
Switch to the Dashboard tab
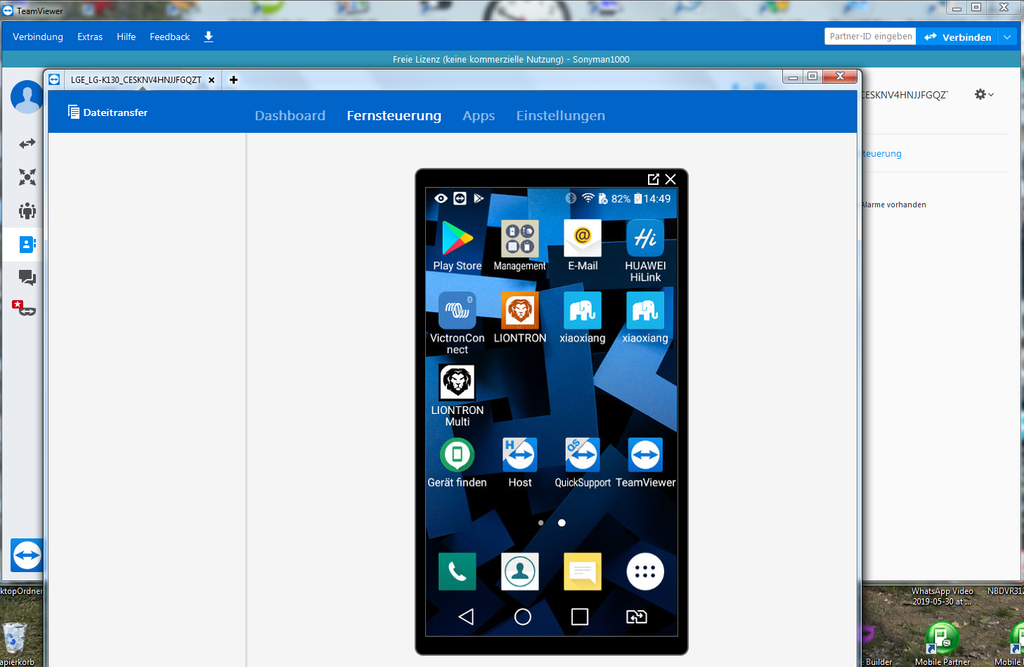tap(290, 116)
